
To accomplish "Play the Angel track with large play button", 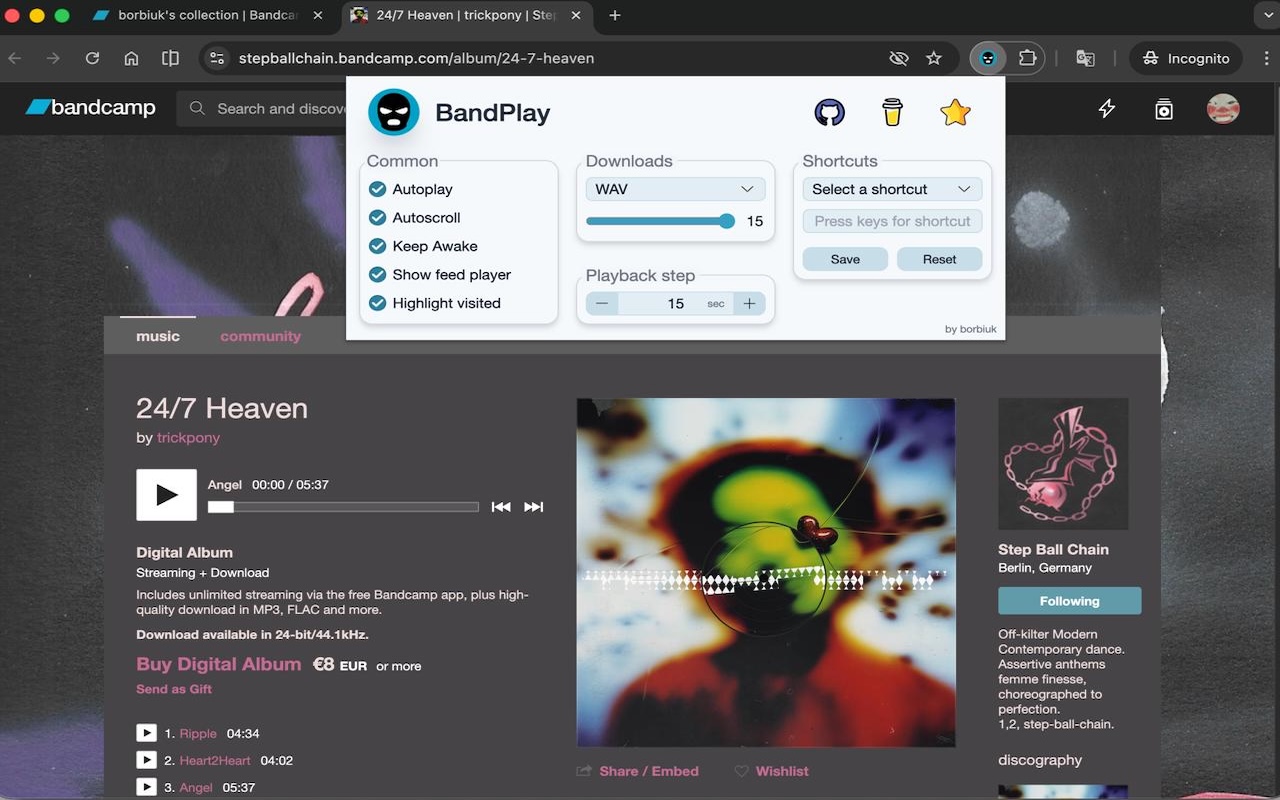I will [166, 494].
